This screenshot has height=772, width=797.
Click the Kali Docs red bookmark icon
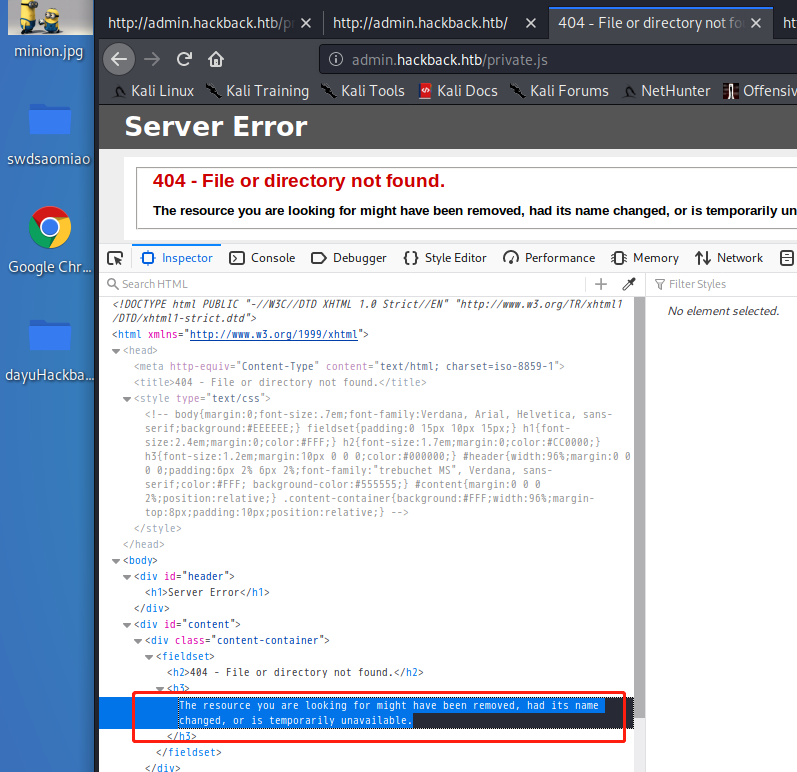point(425,91)
